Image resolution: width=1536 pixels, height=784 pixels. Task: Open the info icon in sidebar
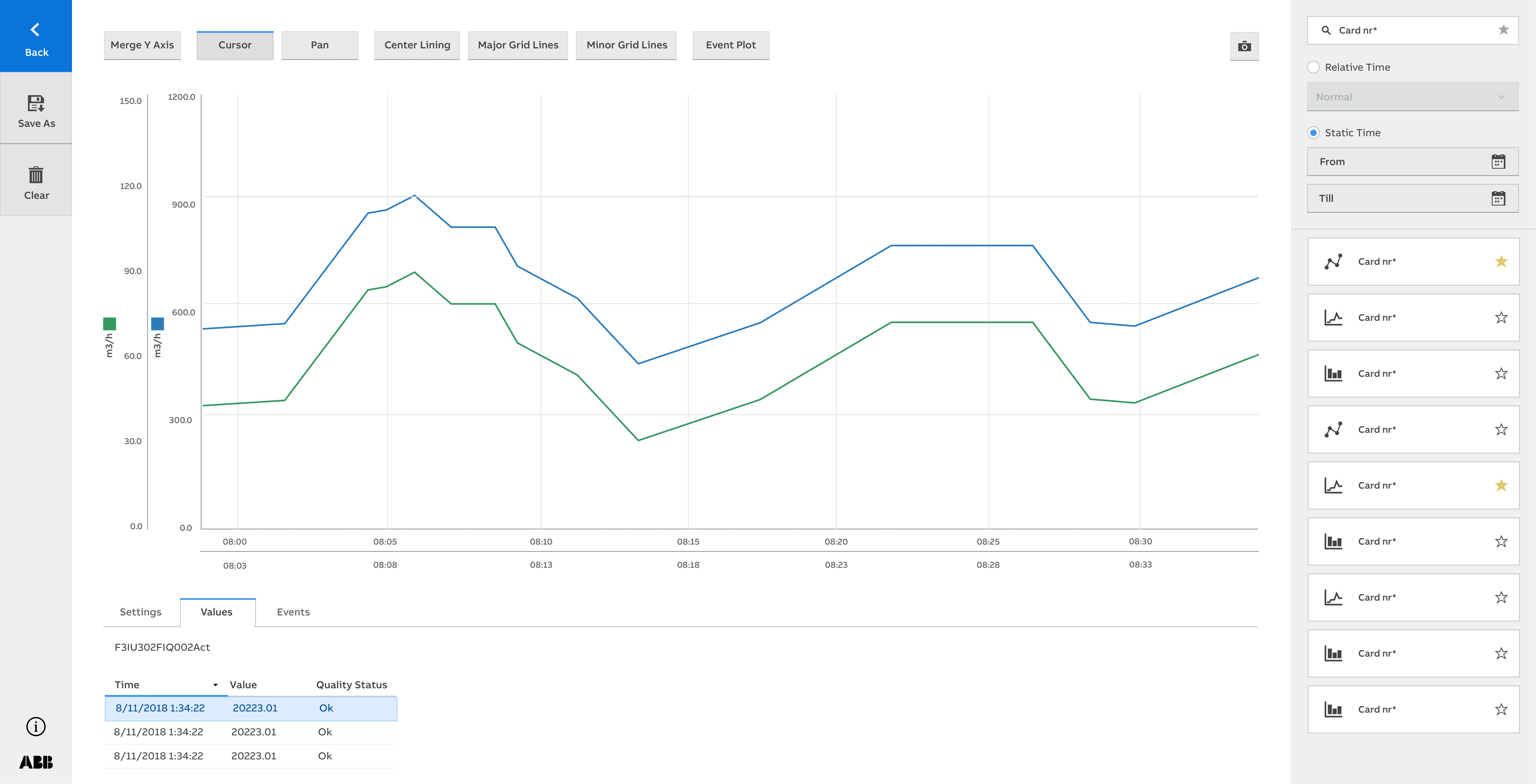pos(36,726)
